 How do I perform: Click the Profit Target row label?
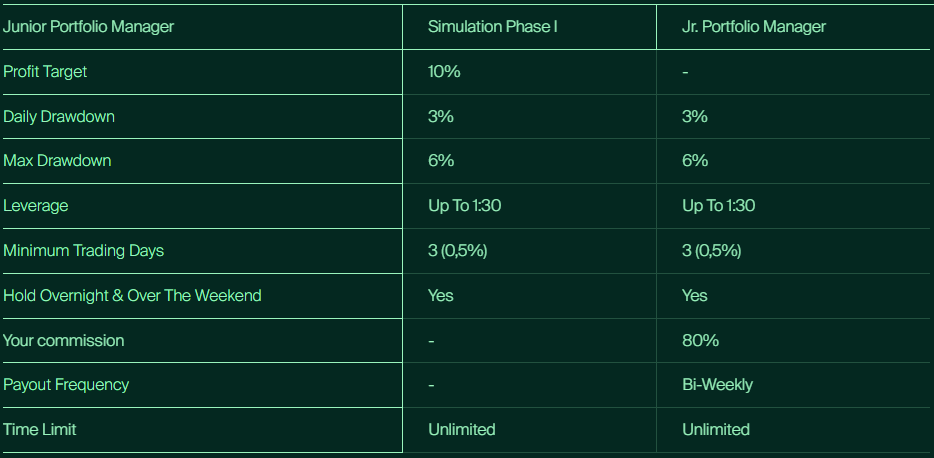tap(45, 72)
